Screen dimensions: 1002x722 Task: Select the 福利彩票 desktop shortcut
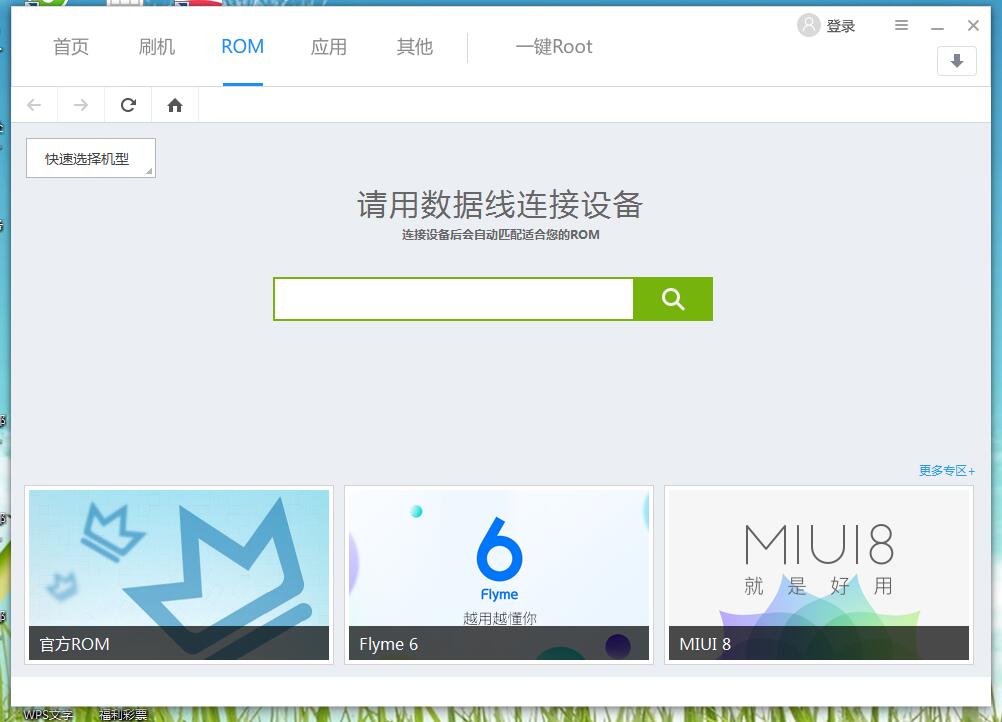click(x=123, y=714)
